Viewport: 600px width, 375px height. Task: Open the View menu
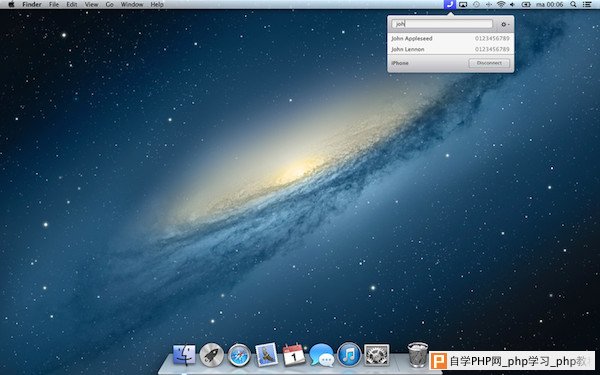tap(91, 5)
